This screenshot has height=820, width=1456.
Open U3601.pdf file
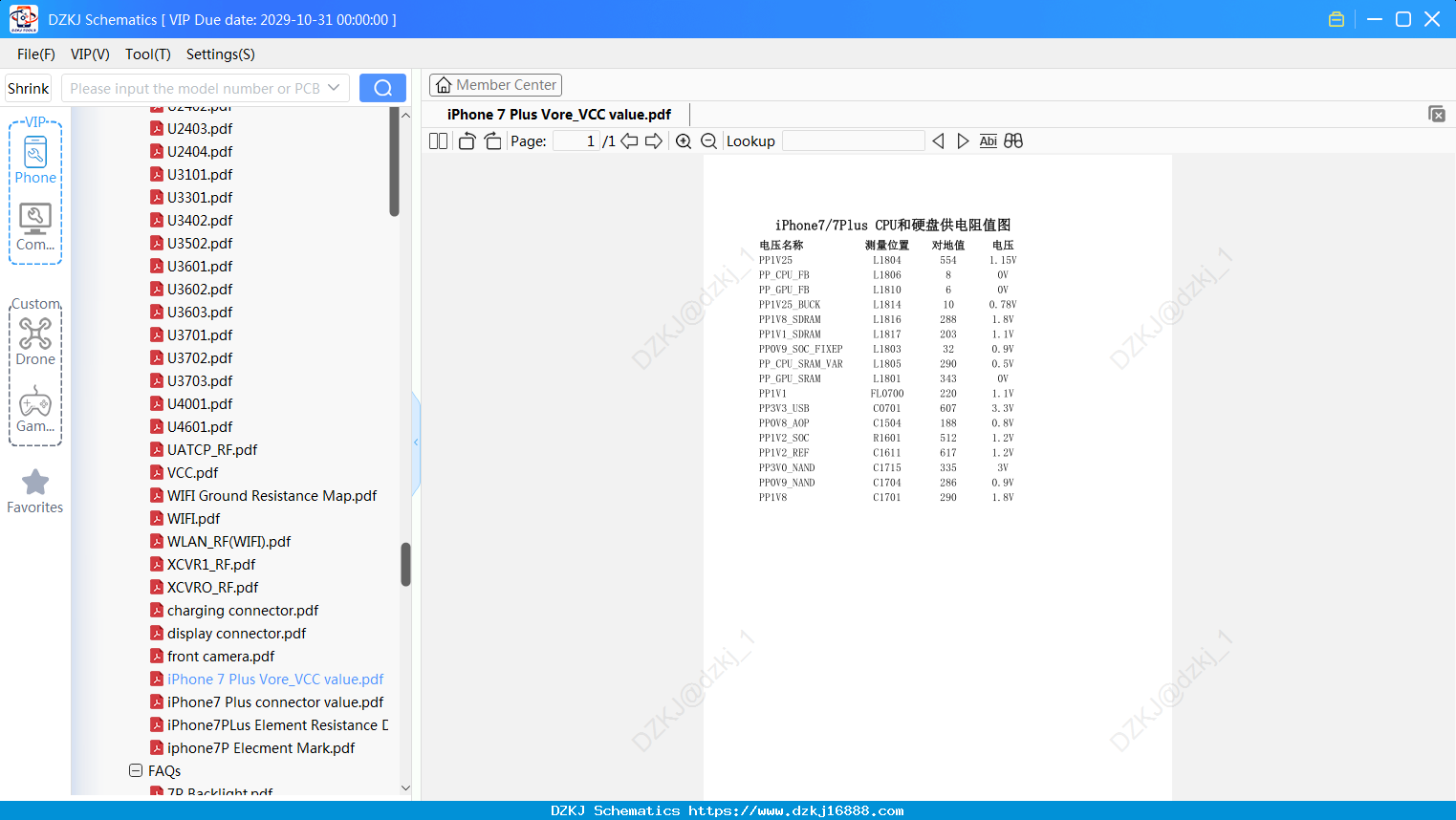[191, 266]
